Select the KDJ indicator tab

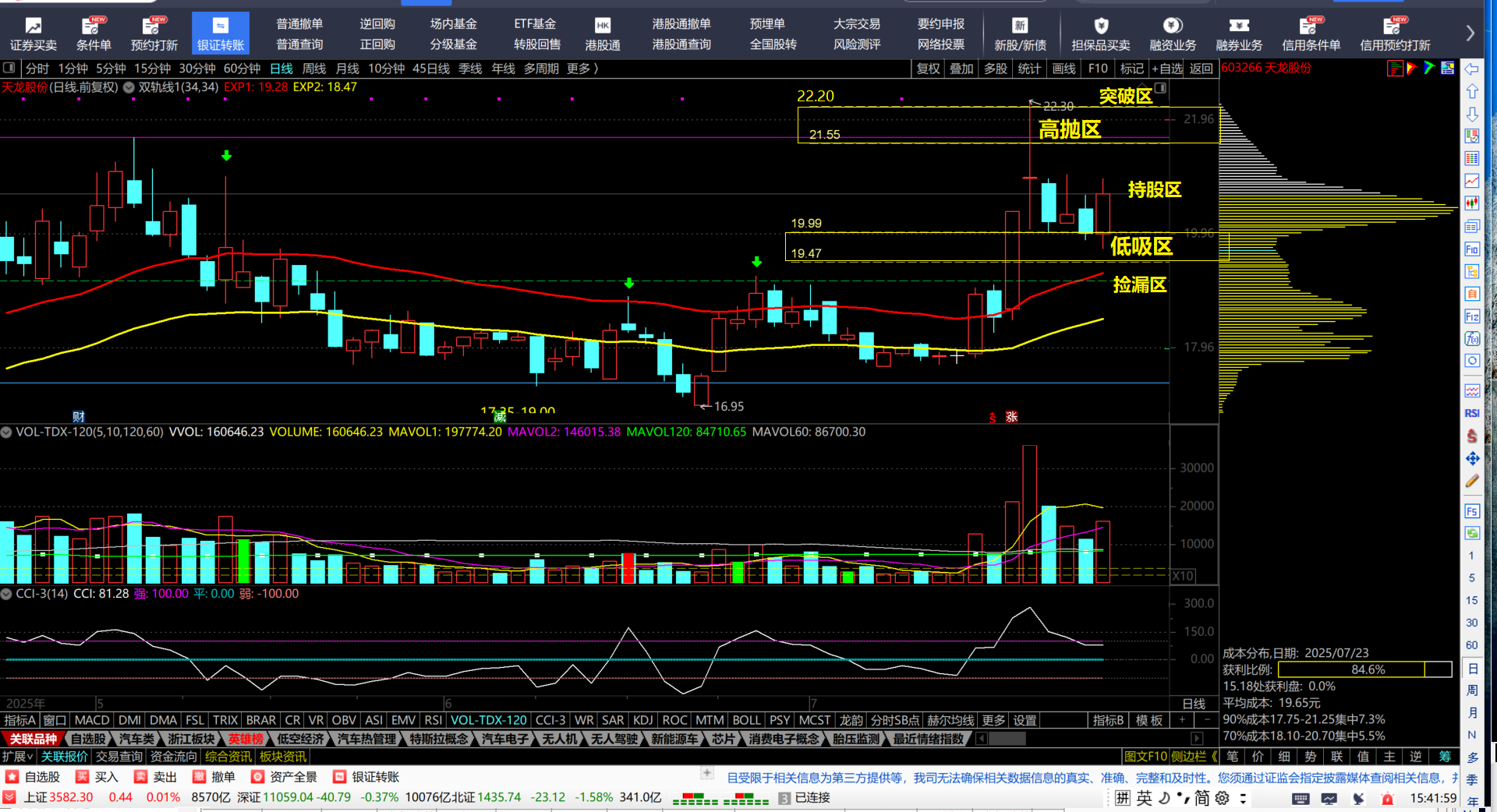point(643,720)
